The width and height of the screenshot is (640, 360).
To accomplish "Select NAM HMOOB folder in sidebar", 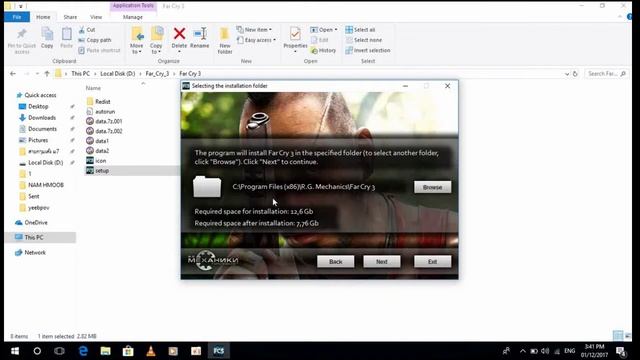I will click(46, 185).
